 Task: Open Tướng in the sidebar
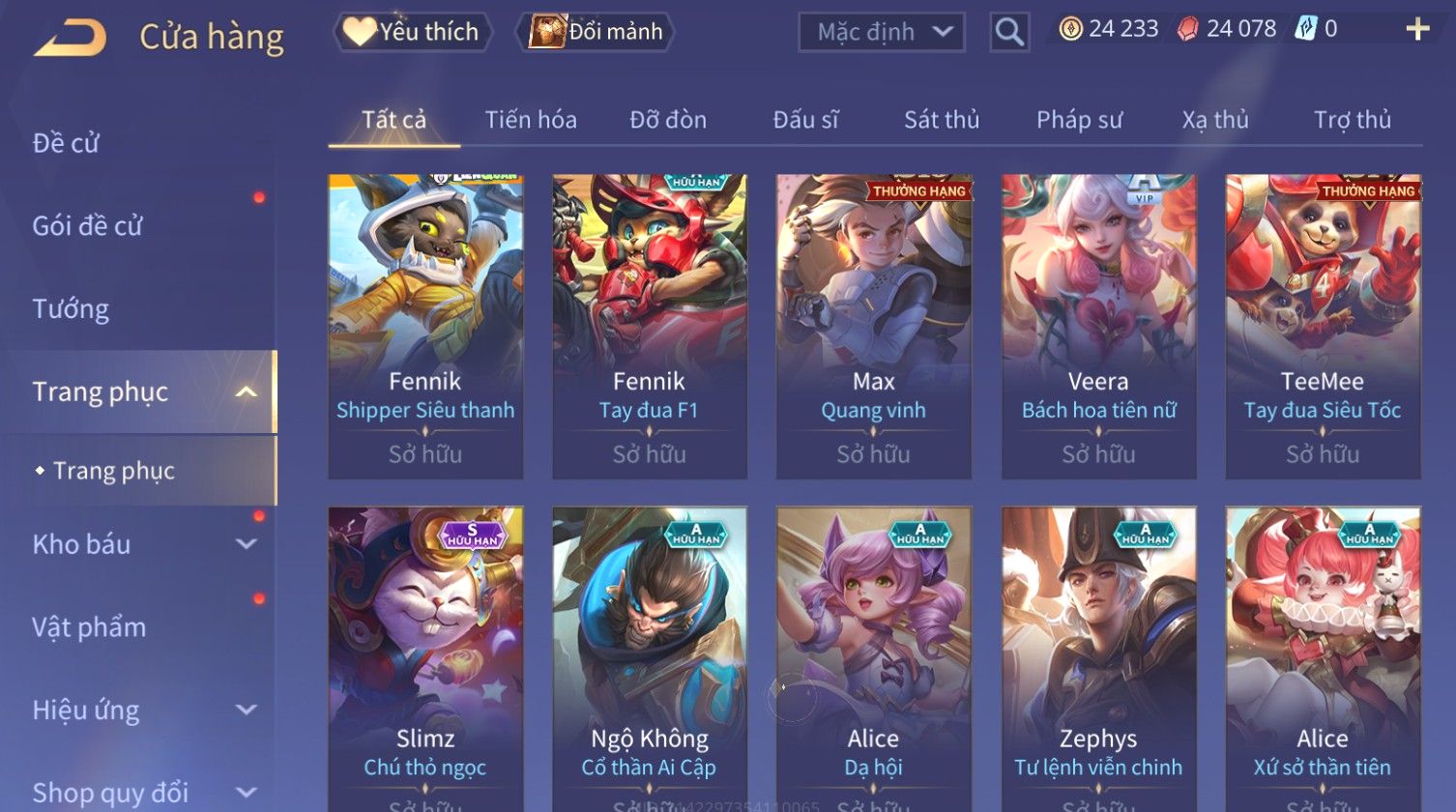tap(71, 309)
